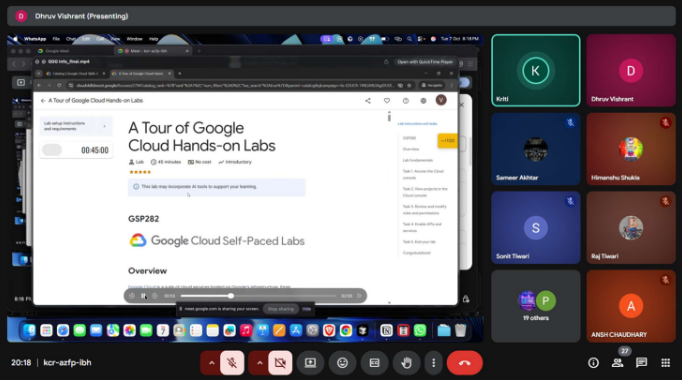Screen dimensions: 682x380
Task: Open the File menu in the menu bar
Action: pyautogui.click(x=56, y=39)
